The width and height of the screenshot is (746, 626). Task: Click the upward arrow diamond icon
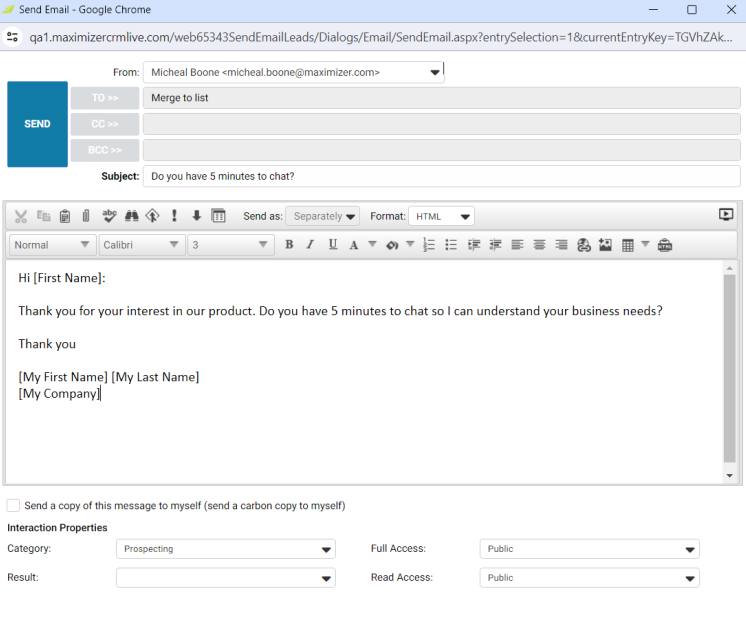point(152,216)
